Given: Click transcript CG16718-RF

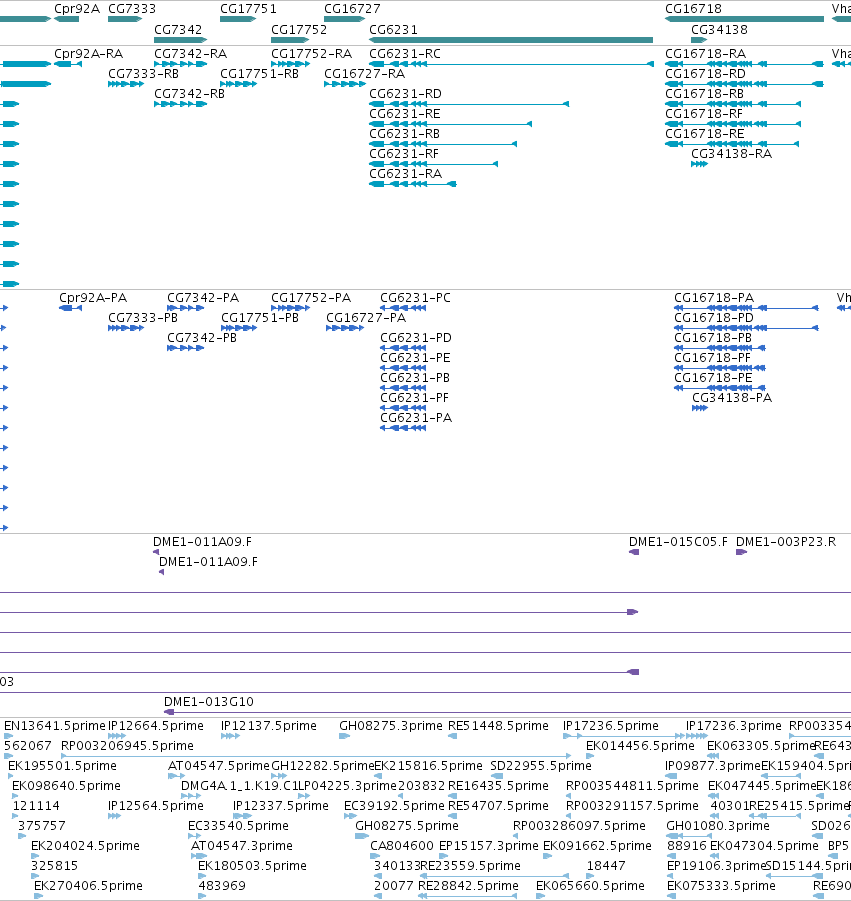Looking at the screenshot, I should point(704,114).
